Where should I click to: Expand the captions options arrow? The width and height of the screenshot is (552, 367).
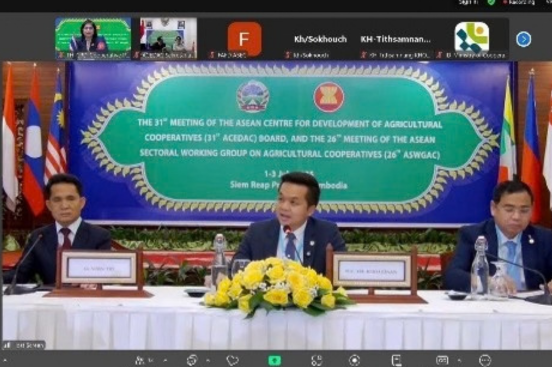tap(459, 360)
